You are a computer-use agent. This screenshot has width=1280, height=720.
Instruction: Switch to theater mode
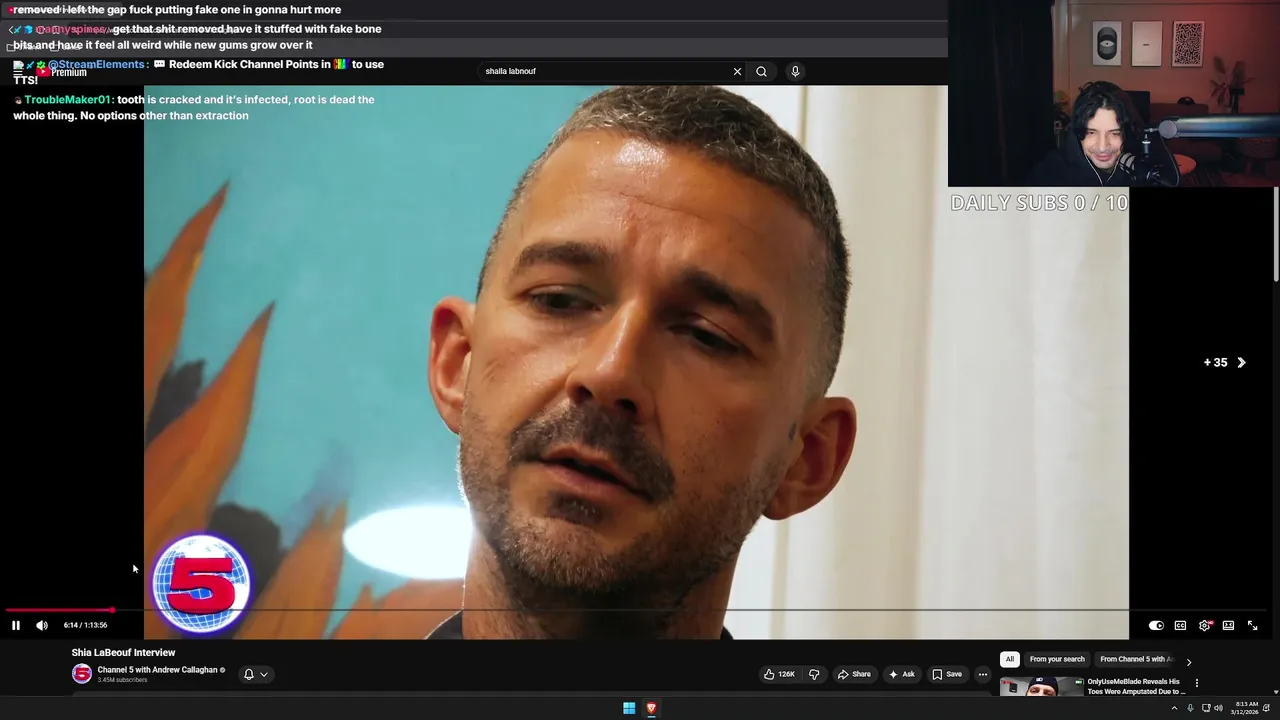point(1228,625)
